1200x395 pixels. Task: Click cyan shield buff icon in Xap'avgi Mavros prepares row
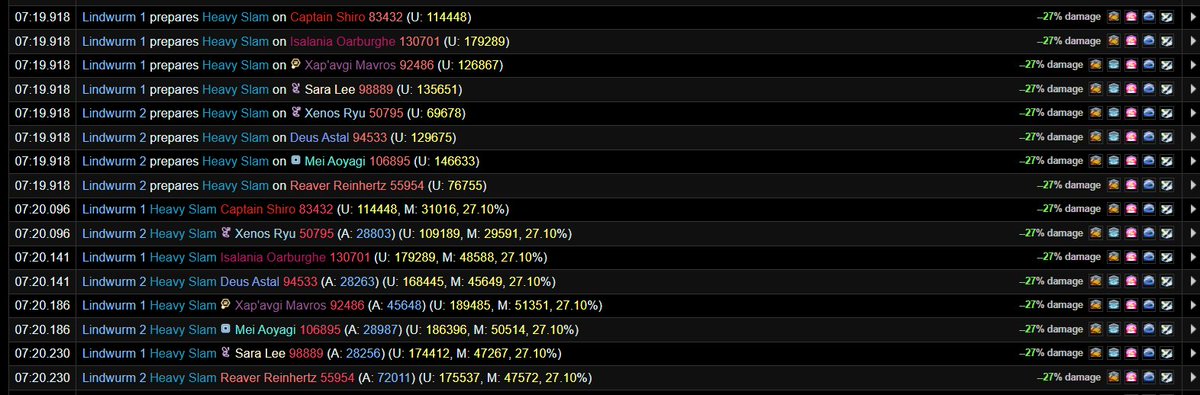click(1113, 65)
